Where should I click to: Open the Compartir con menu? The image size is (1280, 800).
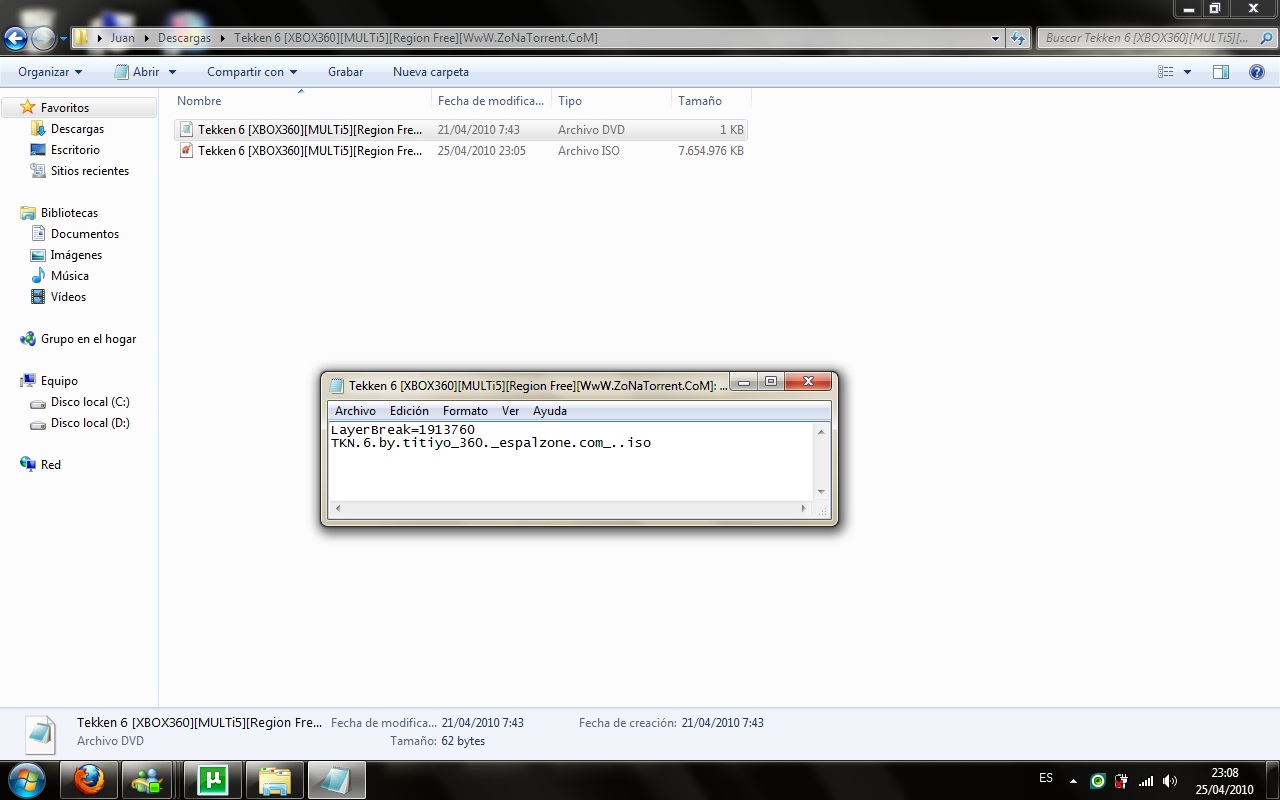pyautogui.click(x=252, y=72)
